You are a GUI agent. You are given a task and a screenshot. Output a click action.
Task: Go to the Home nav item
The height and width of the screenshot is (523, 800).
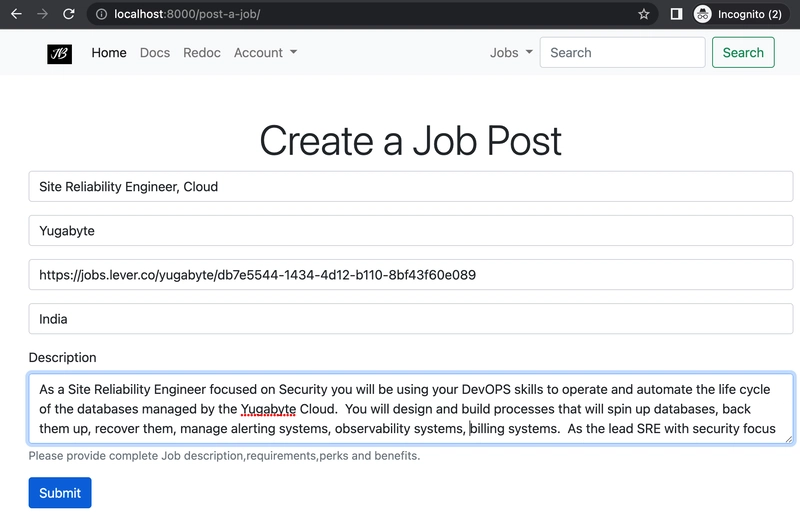click(109, 53)
